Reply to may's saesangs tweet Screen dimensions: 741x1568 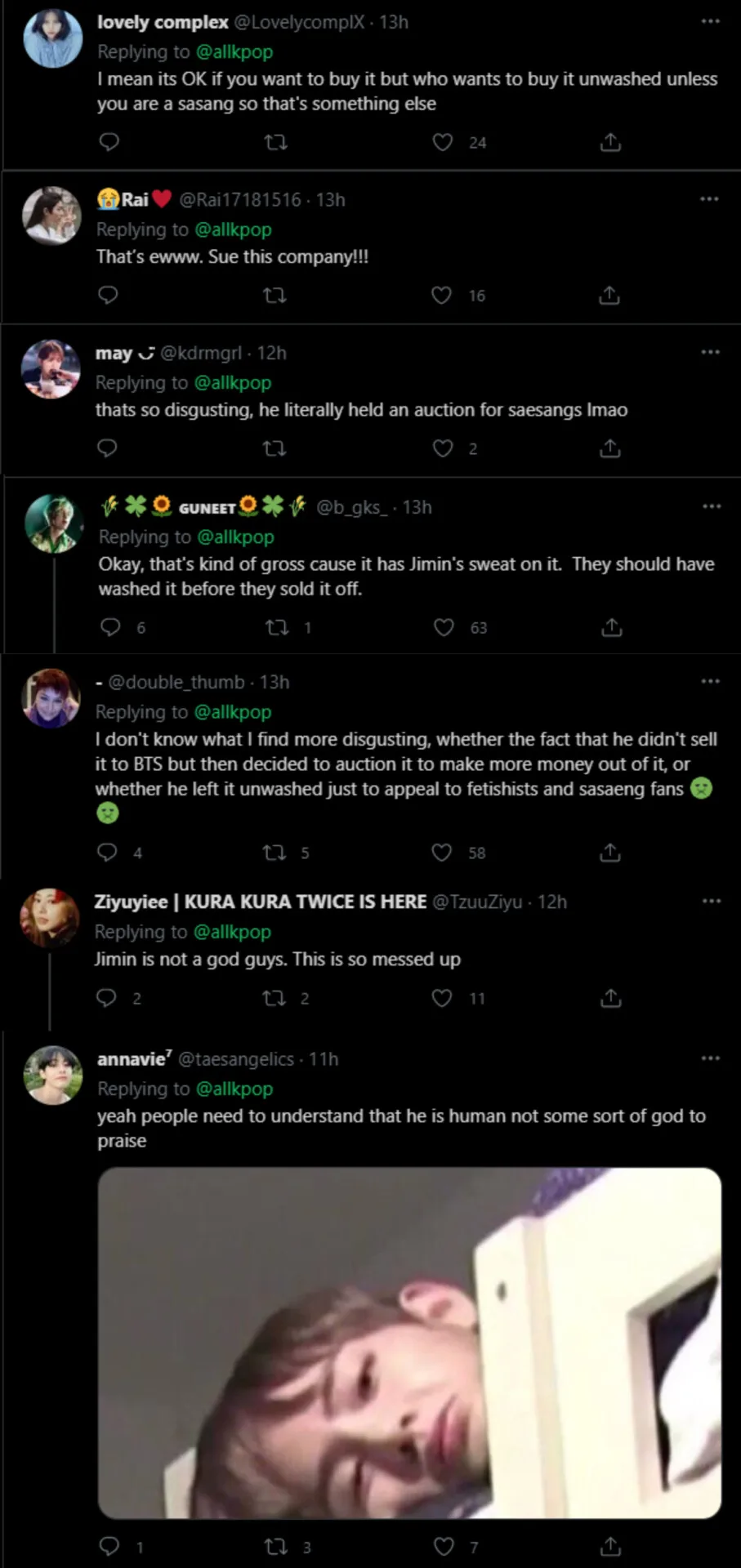click(x=107, y=448)
